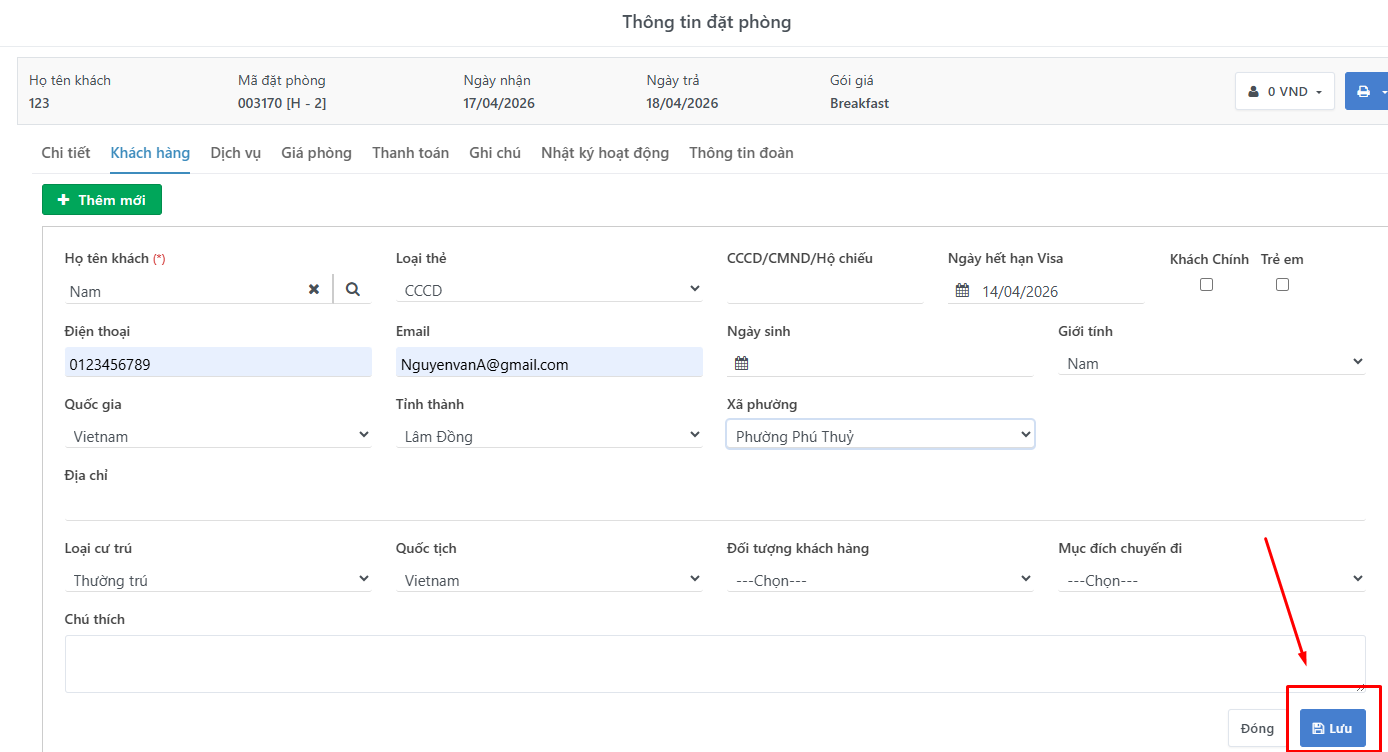Switch to the Ghi chú tab

click(x=495, y=153)
